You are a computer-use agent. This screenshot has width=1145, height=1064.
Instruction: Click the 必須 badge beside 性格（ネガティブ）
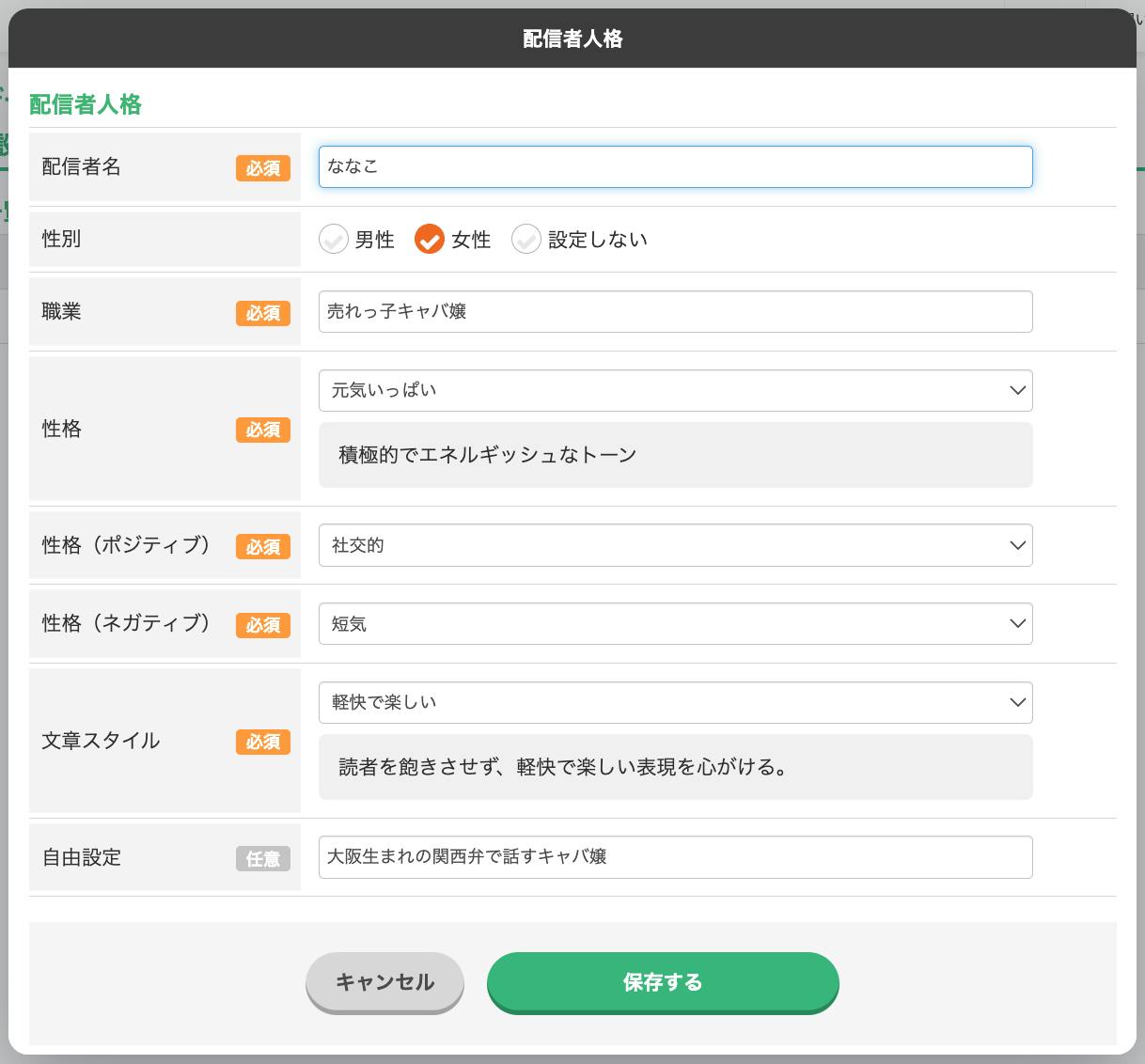click(263, 625)
